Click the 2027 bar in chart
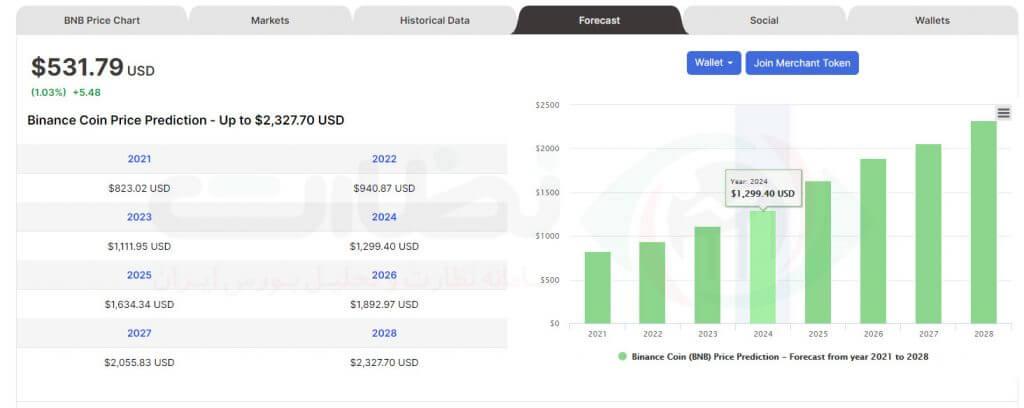The image size is (1024, 408). (928, 234)
